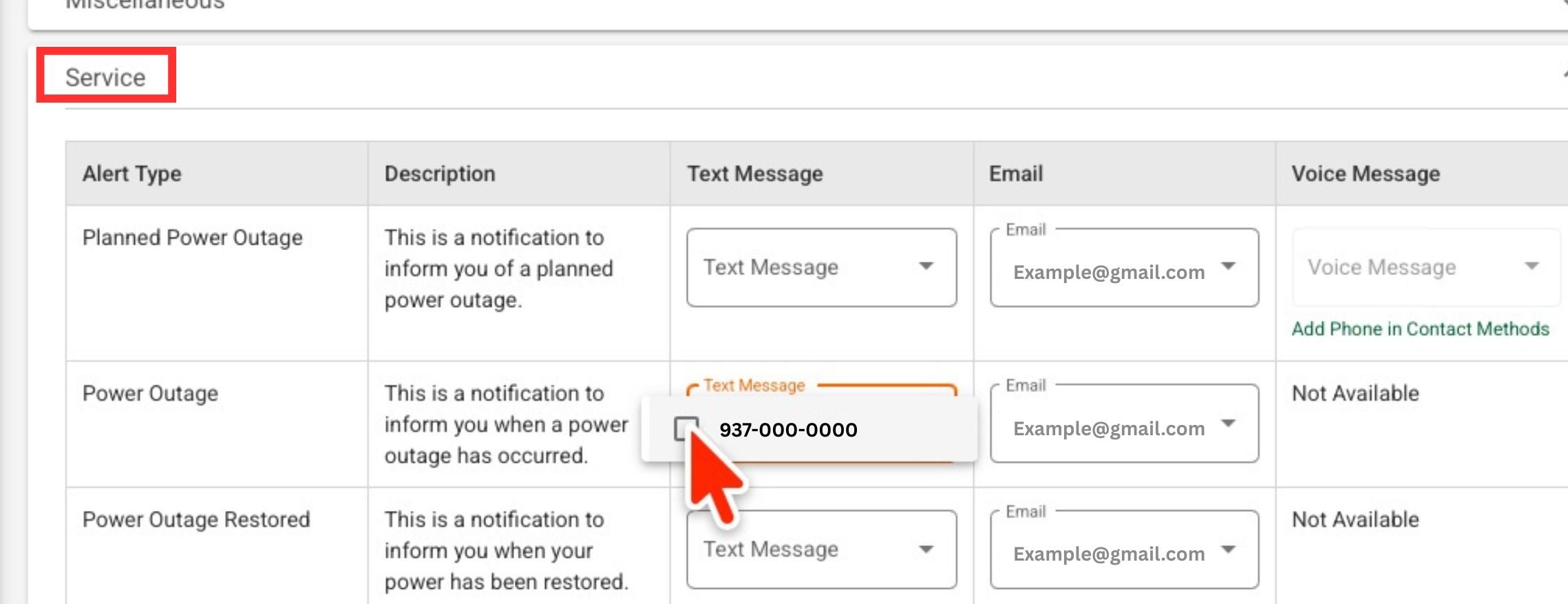Screen dimensions: 1568x604
Task: Select the 937-000-0000 option text
Action: tap(788, 429)
